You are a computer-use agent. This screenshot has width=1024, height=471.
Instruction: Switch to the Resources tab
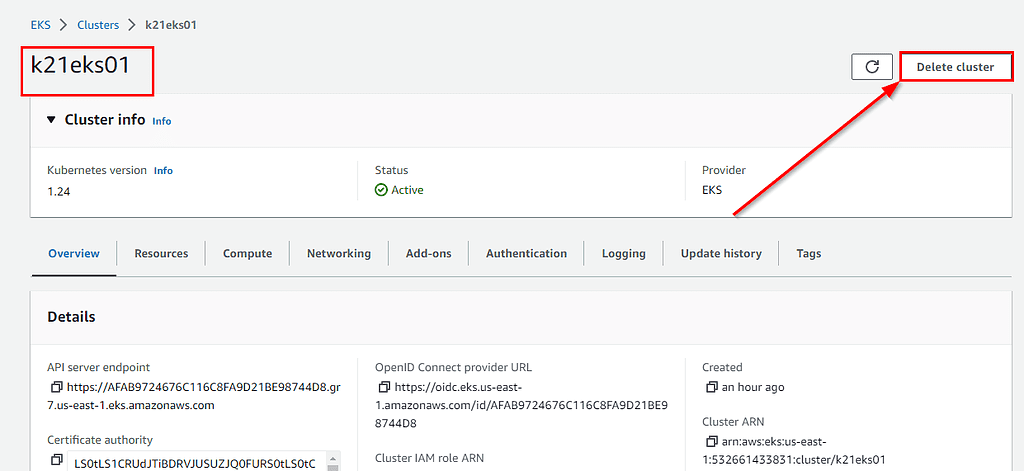point(161,254)
